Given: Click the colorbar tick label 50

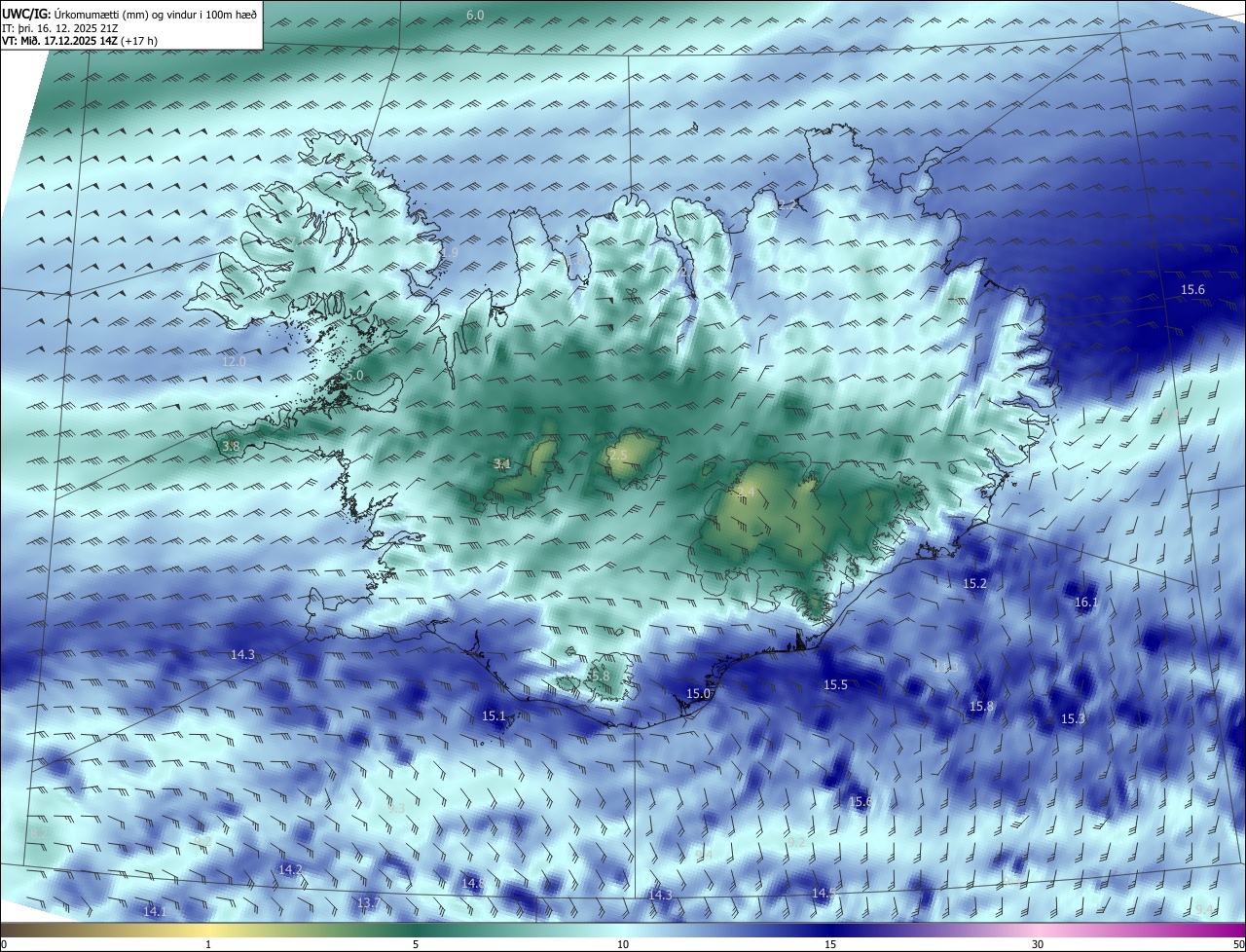Looking at the screenshot, I should click(x=1238, y=945).
